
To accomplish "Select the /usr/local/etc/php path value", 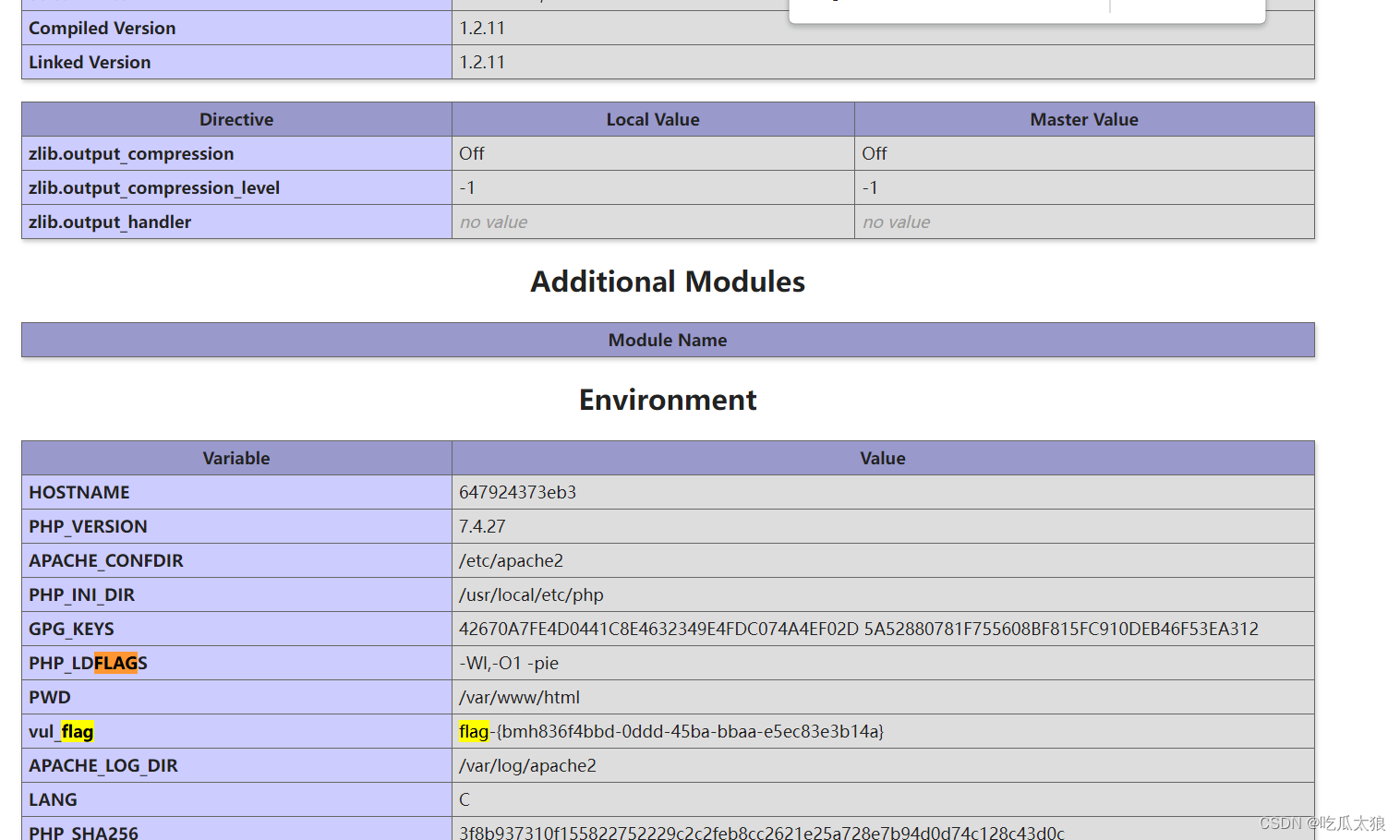I will pyautogui.click(x=531, y=594).
